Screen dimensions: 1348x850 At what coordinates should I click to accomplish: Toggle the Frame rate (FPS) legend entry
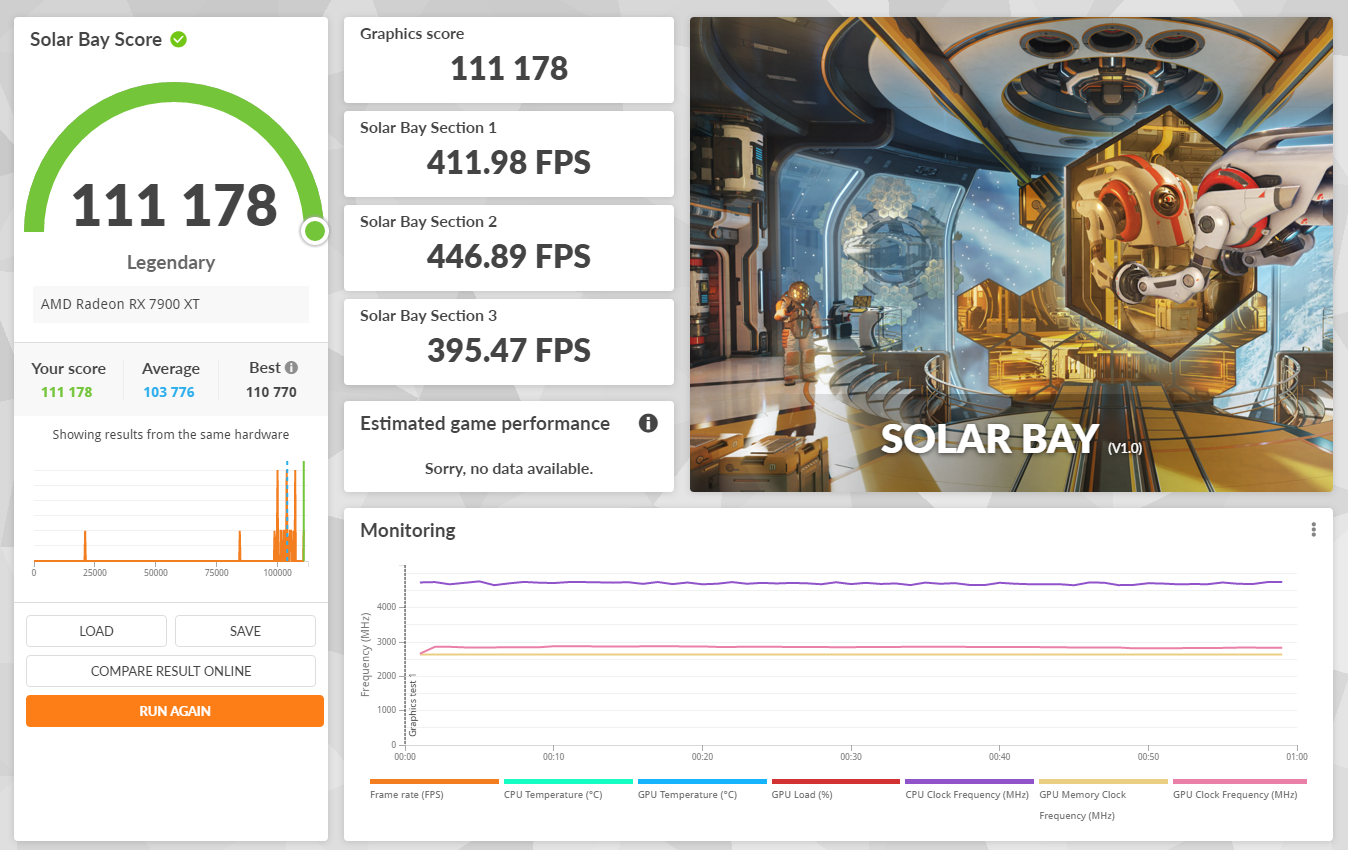coord(434,789)
